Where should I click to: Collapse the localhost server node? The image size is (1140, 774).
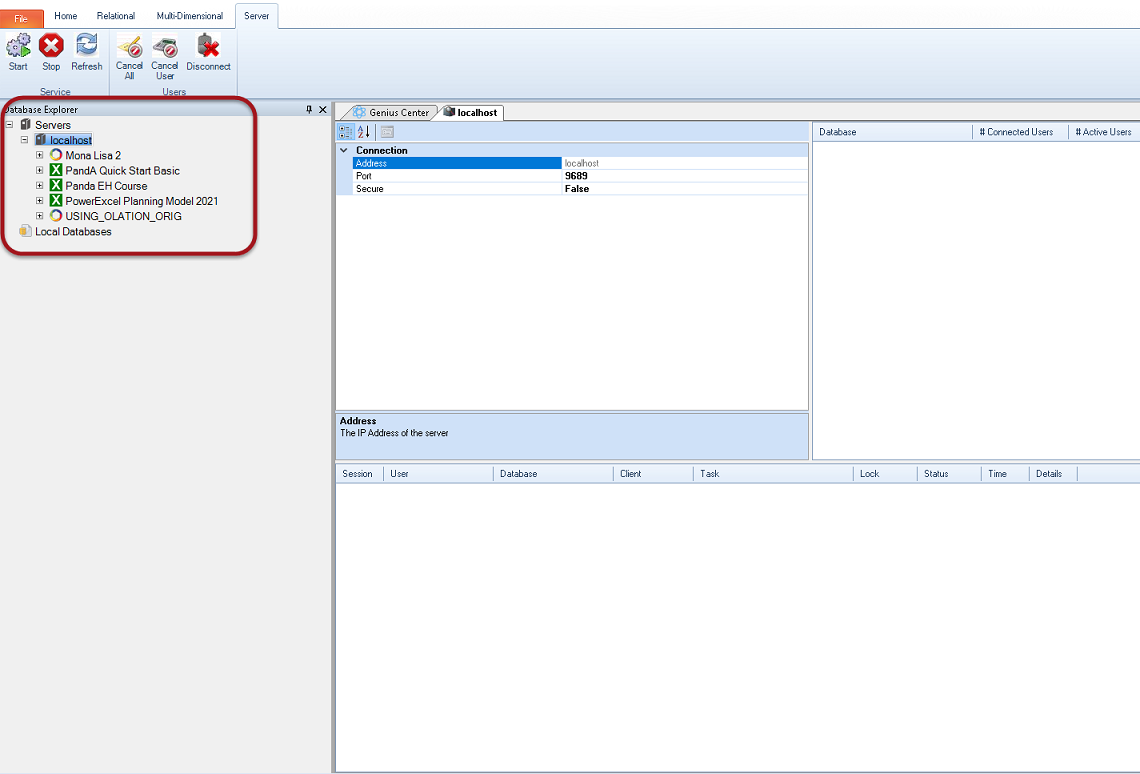point(25,141)
